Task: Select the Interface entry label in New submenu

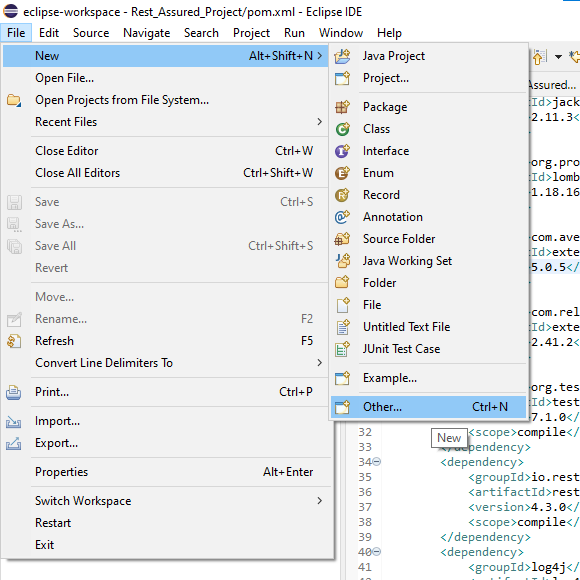Action: point(386,151)
